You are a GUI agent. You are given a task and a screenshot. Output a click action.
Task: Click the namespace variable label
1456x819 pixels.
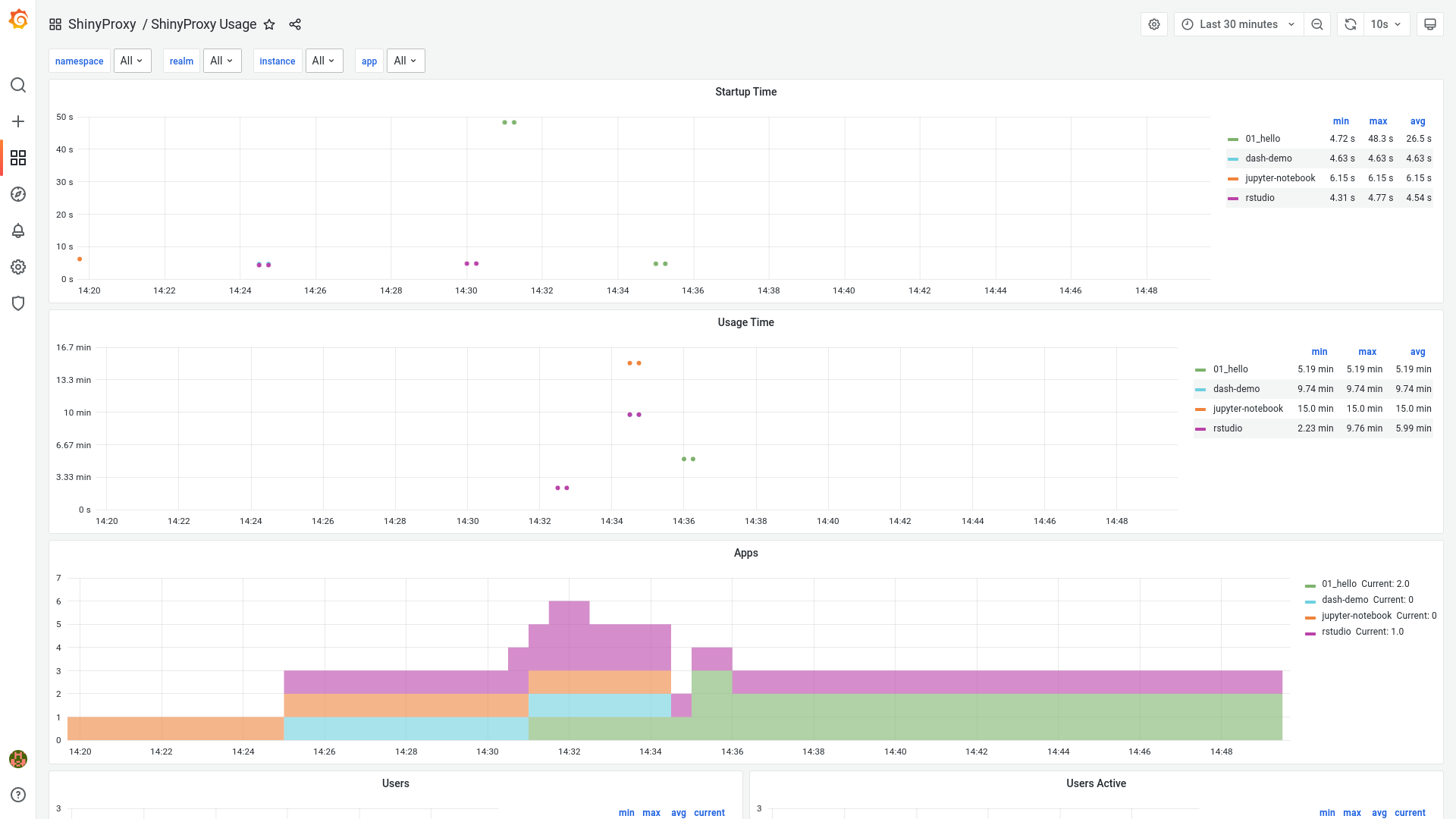pos(79,61)
